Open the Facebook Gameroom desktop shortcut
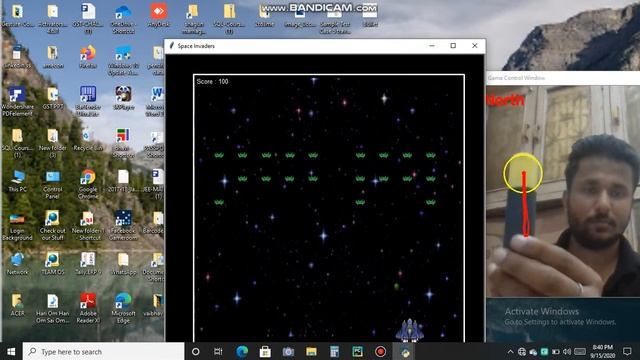The width and height of the screenshot is (640, 360). tap(123, 226)
